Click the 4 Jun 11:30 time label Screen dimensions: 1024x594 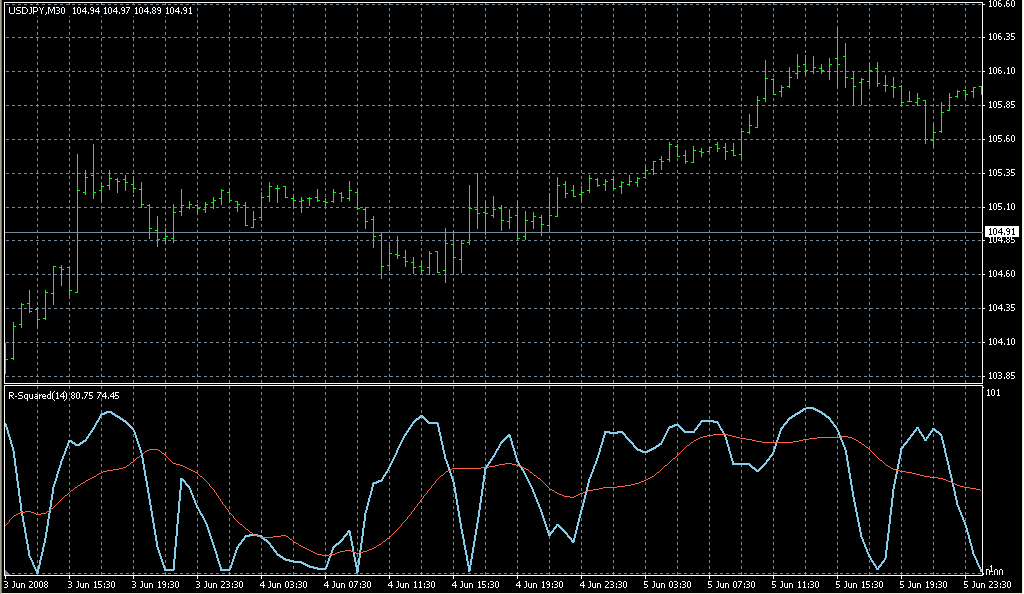[x=411, y=585]
